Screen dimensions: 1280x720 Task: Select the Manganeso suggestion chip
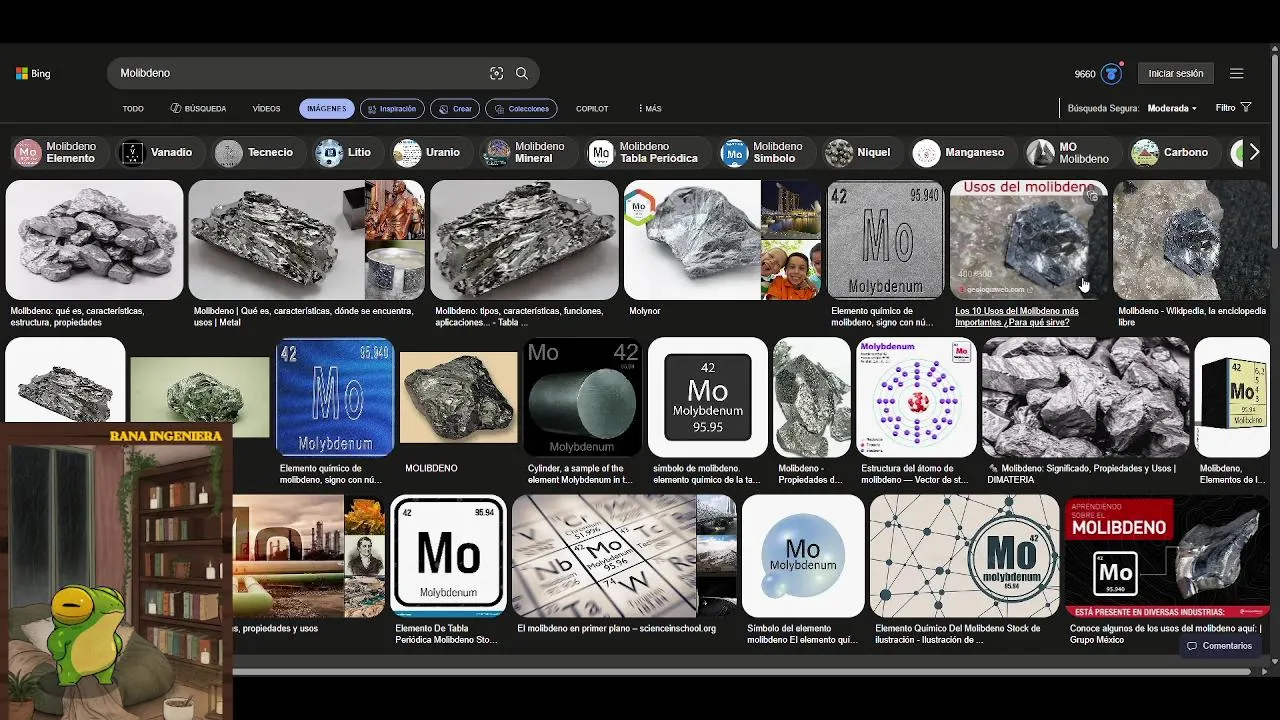coord(961,152)
